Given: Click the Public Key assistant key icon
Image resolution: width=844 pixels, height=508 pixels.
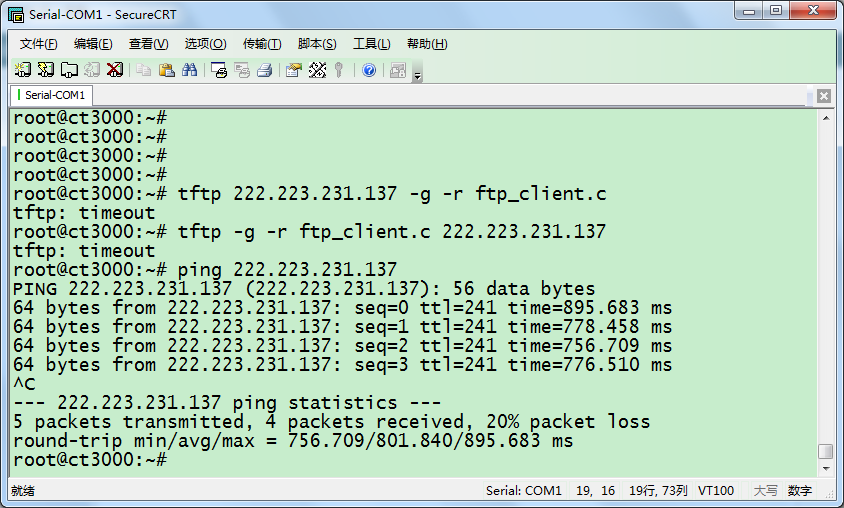Looking at the screenshot, I should [339, 70].
